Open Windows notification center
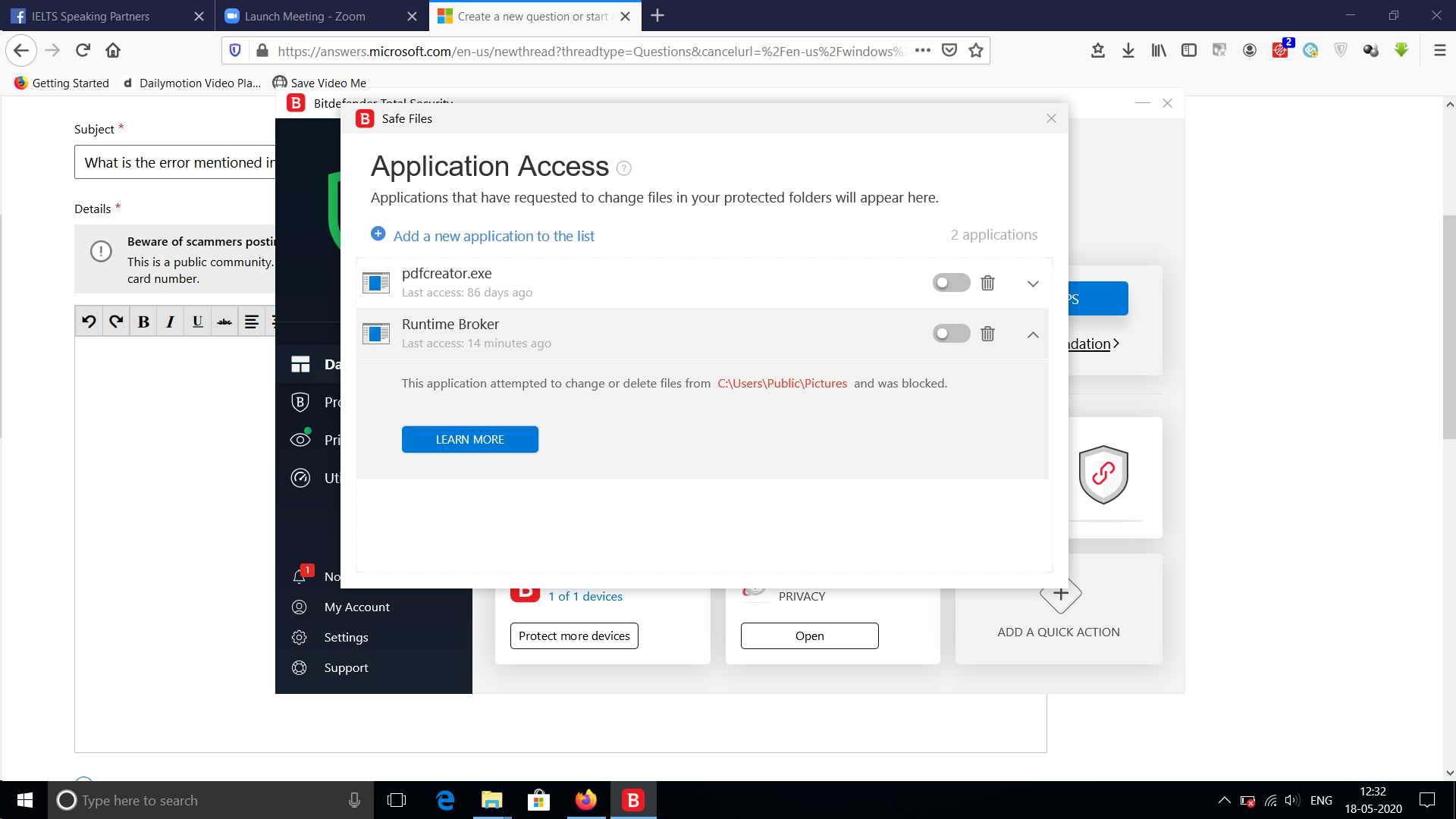1456x819 pixels. 1427,800
